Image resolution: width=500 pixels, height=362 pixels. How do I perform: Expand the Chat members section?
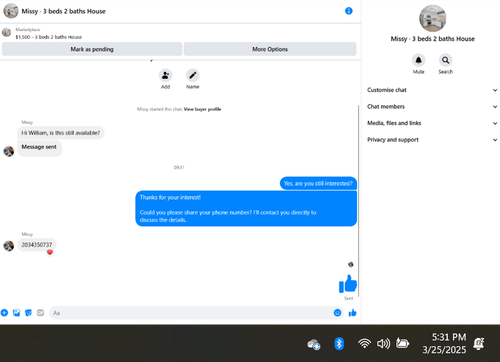432,107
